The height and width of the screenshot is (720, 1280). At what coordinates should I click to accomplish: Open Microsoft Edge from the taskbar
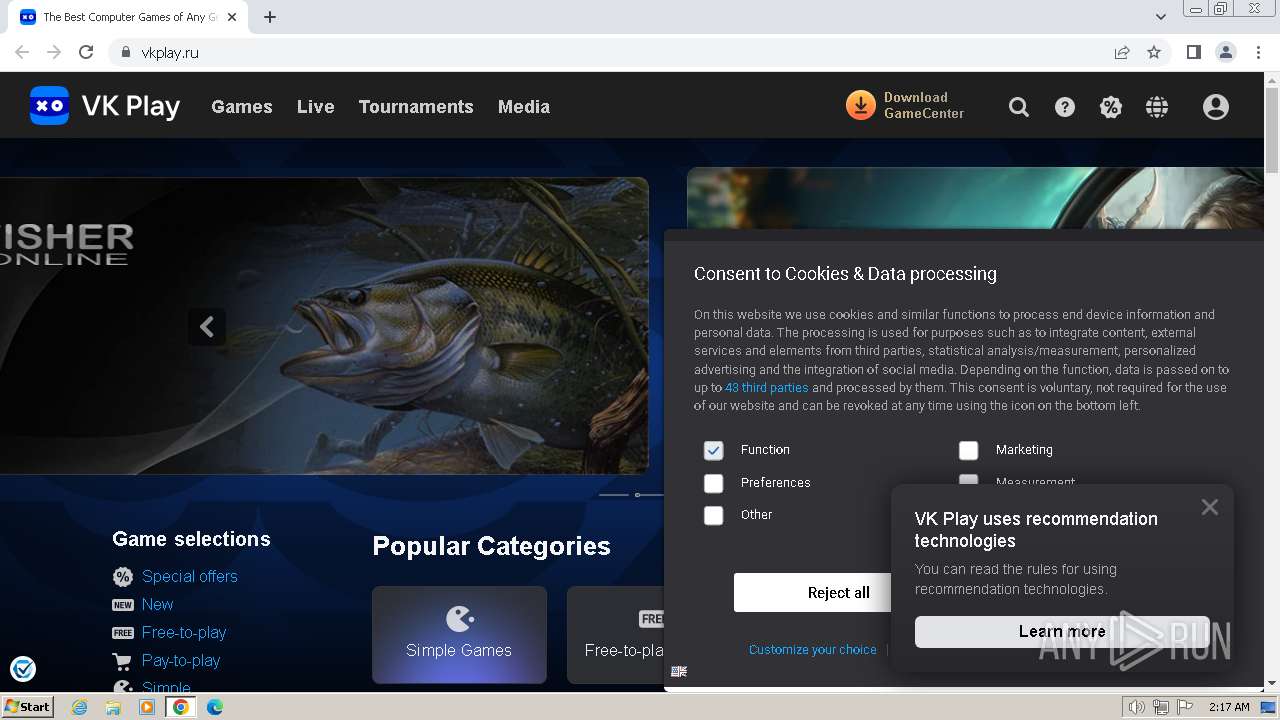pos(214,707)
